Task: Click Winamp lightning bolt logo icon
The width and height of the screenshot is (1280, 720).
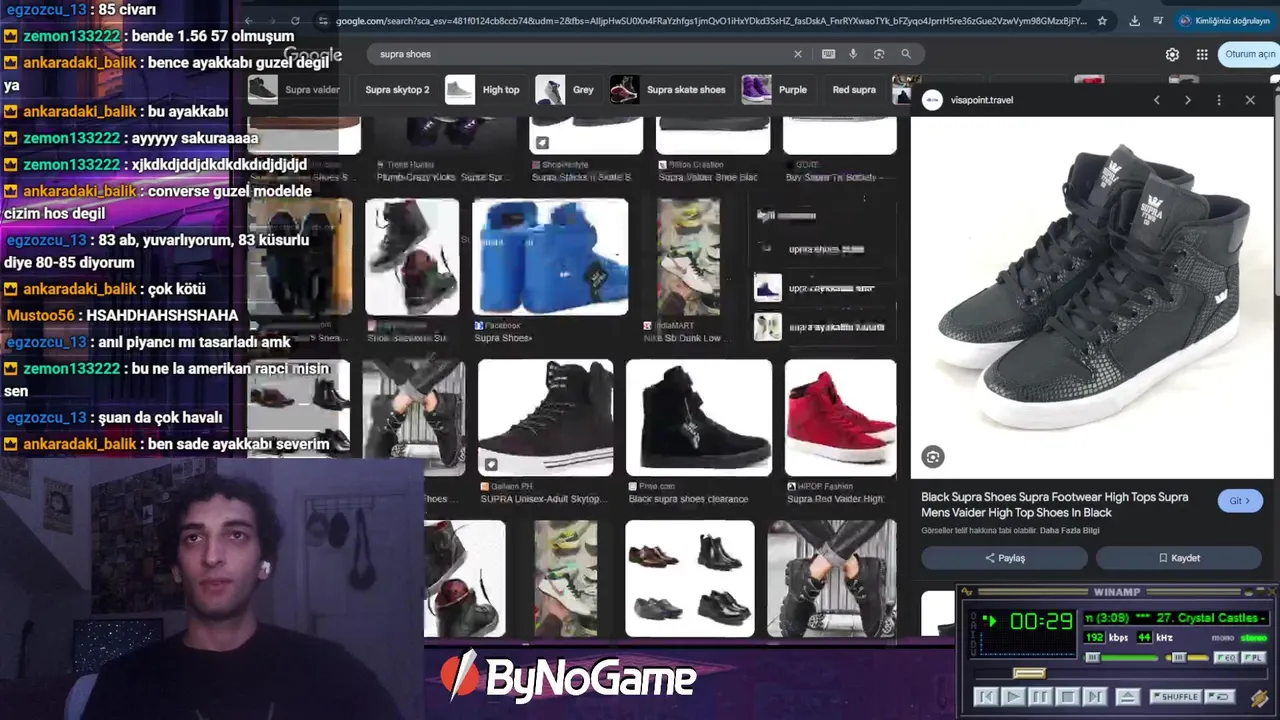Action: 1259,698
